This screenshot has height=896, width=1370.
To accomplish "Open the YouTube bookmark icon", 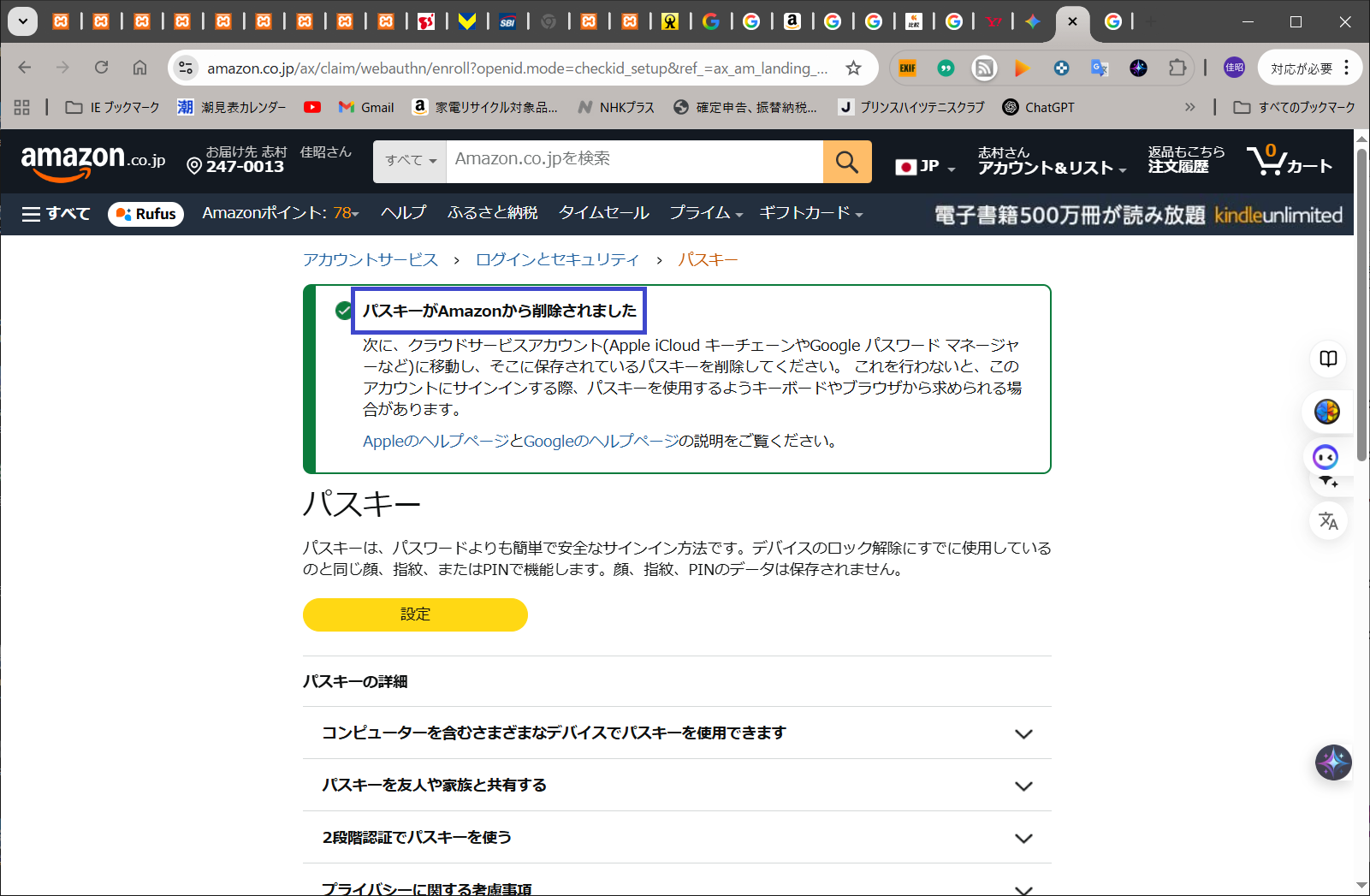I will click(312, 107).
